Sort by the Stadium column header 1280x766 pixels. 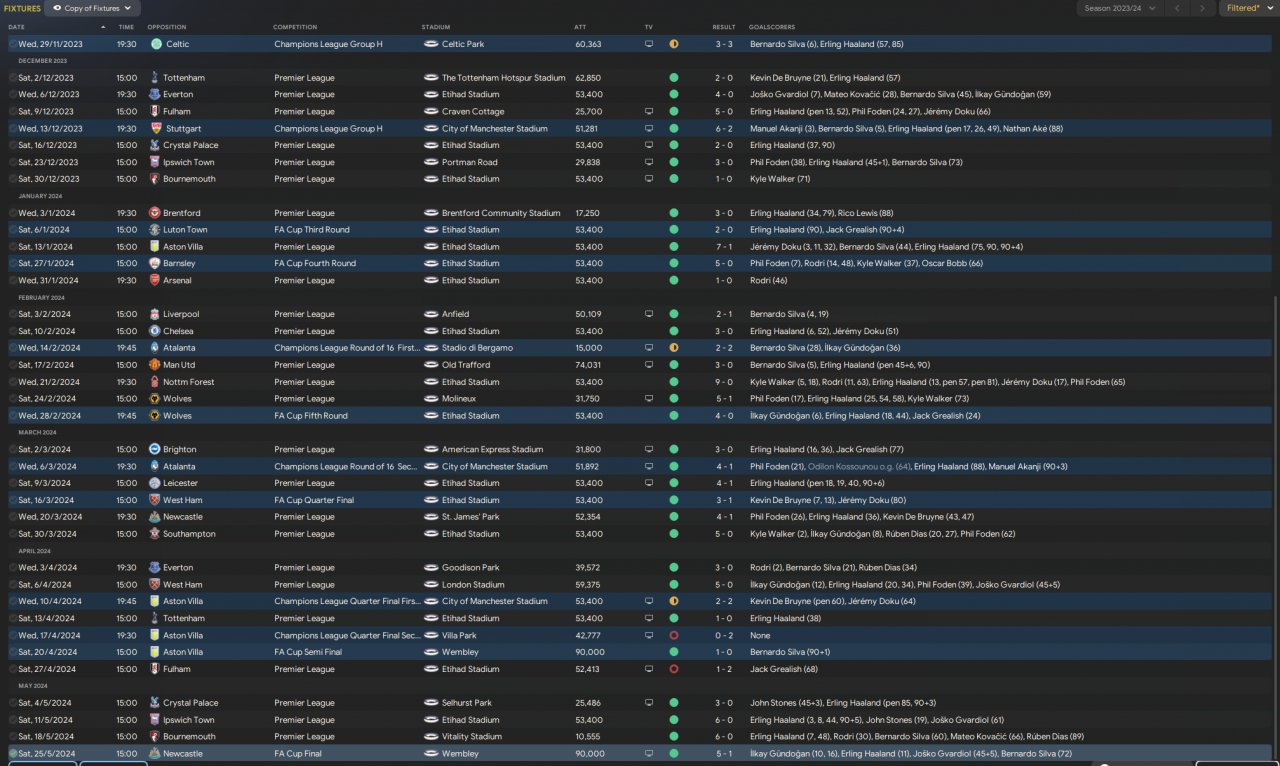tap(436, 27)
